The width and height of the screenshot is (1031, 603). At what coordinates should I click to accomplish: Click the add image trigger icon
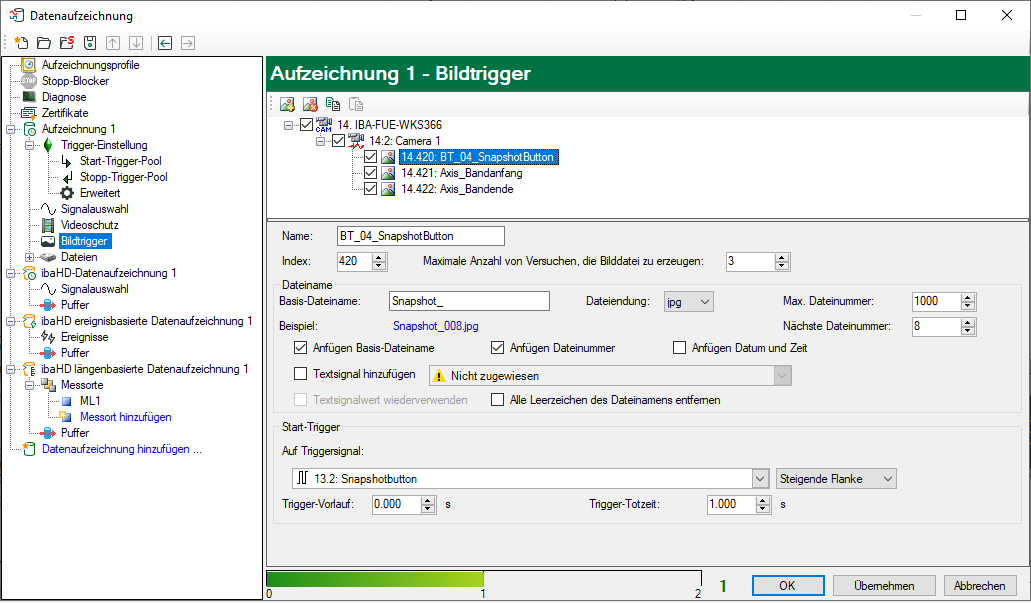[x=287, y=104]
